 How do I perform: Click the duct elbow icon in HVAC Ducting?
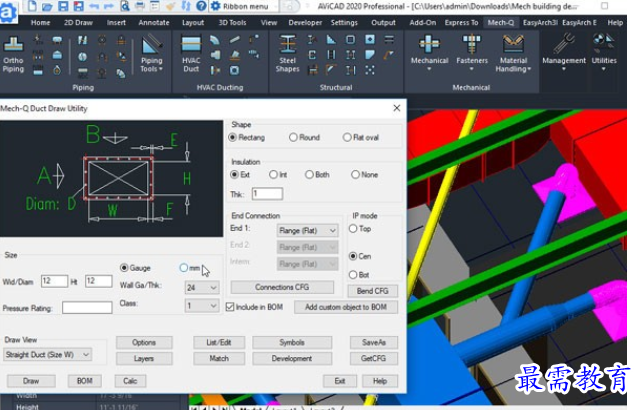(x=215, y=40)
